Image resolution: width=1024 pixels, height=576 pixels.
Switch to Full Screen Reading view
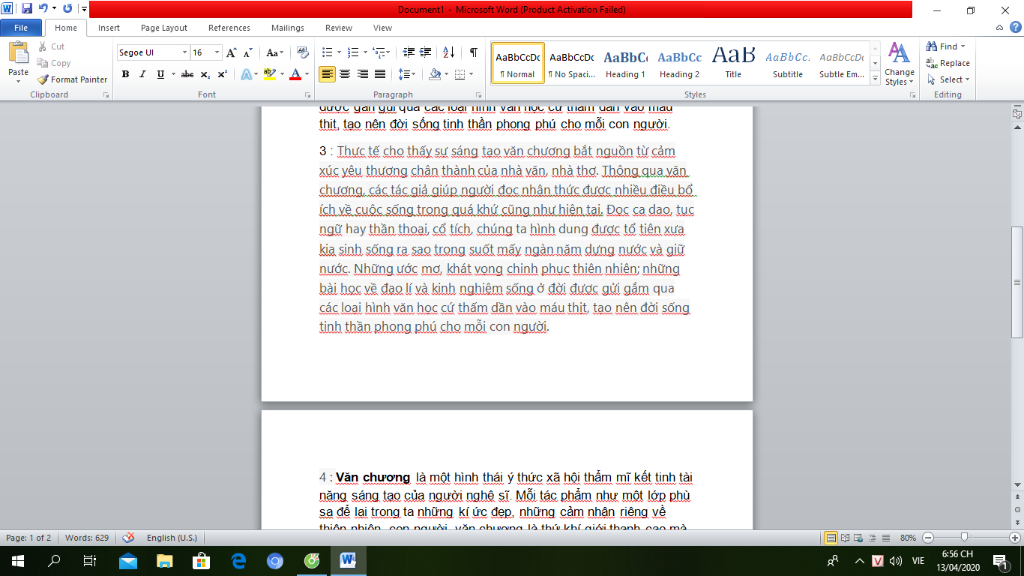(845, 538)
